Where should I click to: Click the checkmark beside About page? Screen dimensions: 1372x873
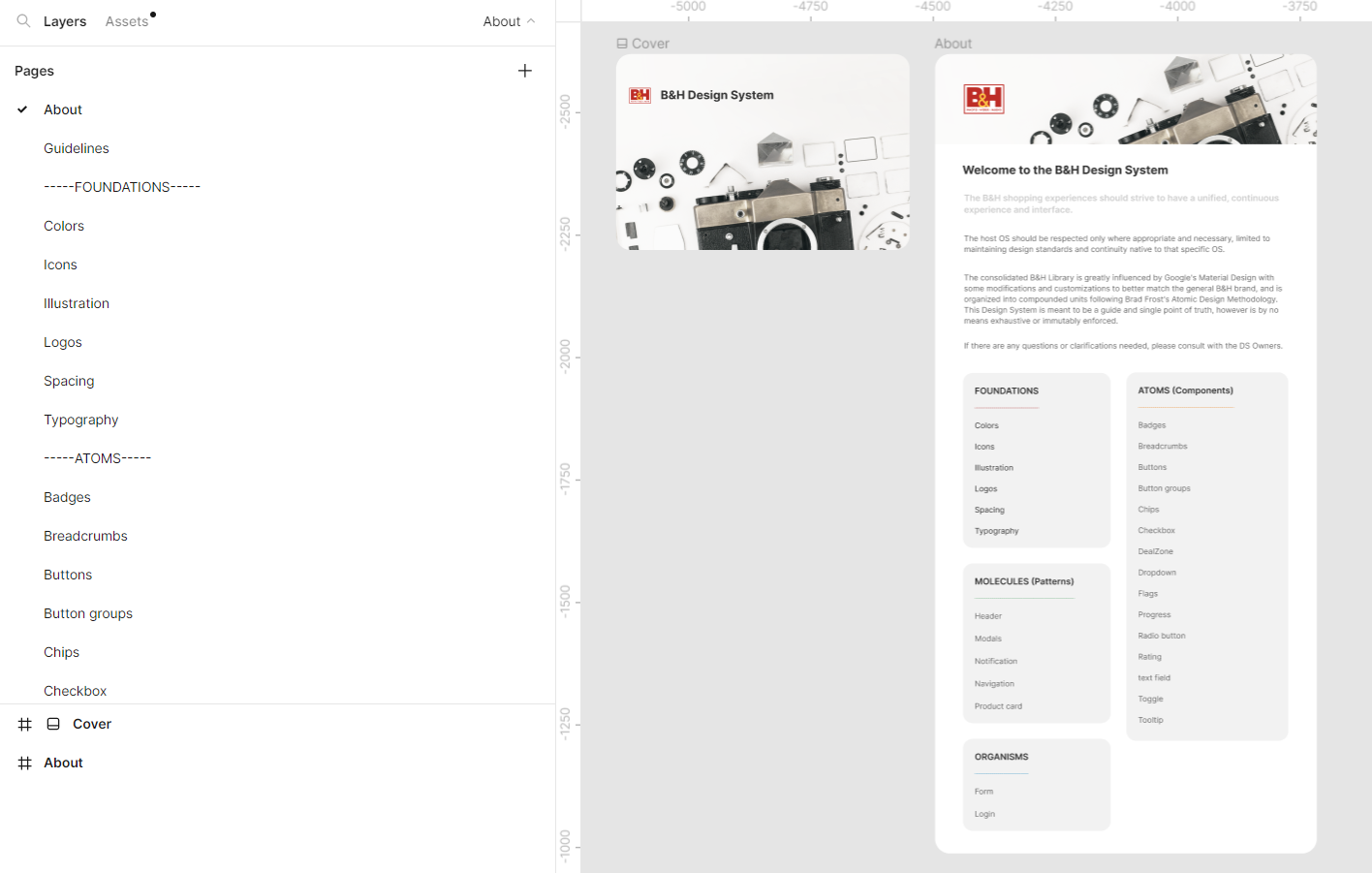point(22,109)
